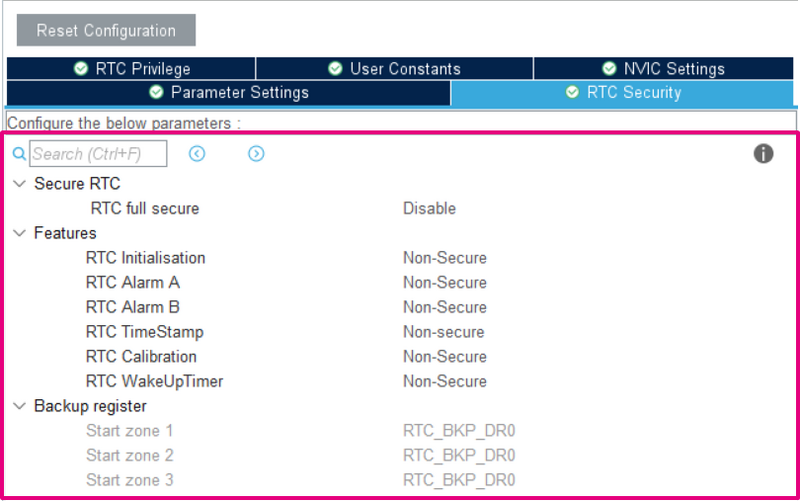Image resolution: width=800 pixels, height=501 pixels.
Task: Click the green check on RTC Privilege tab
Action: point(81,68)
